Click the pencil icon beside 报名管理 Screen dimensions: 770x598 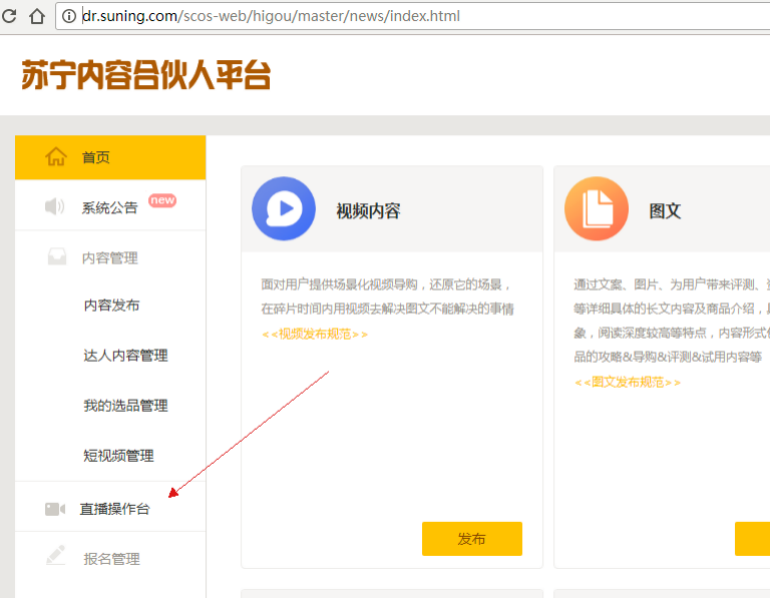click(56, 555)
